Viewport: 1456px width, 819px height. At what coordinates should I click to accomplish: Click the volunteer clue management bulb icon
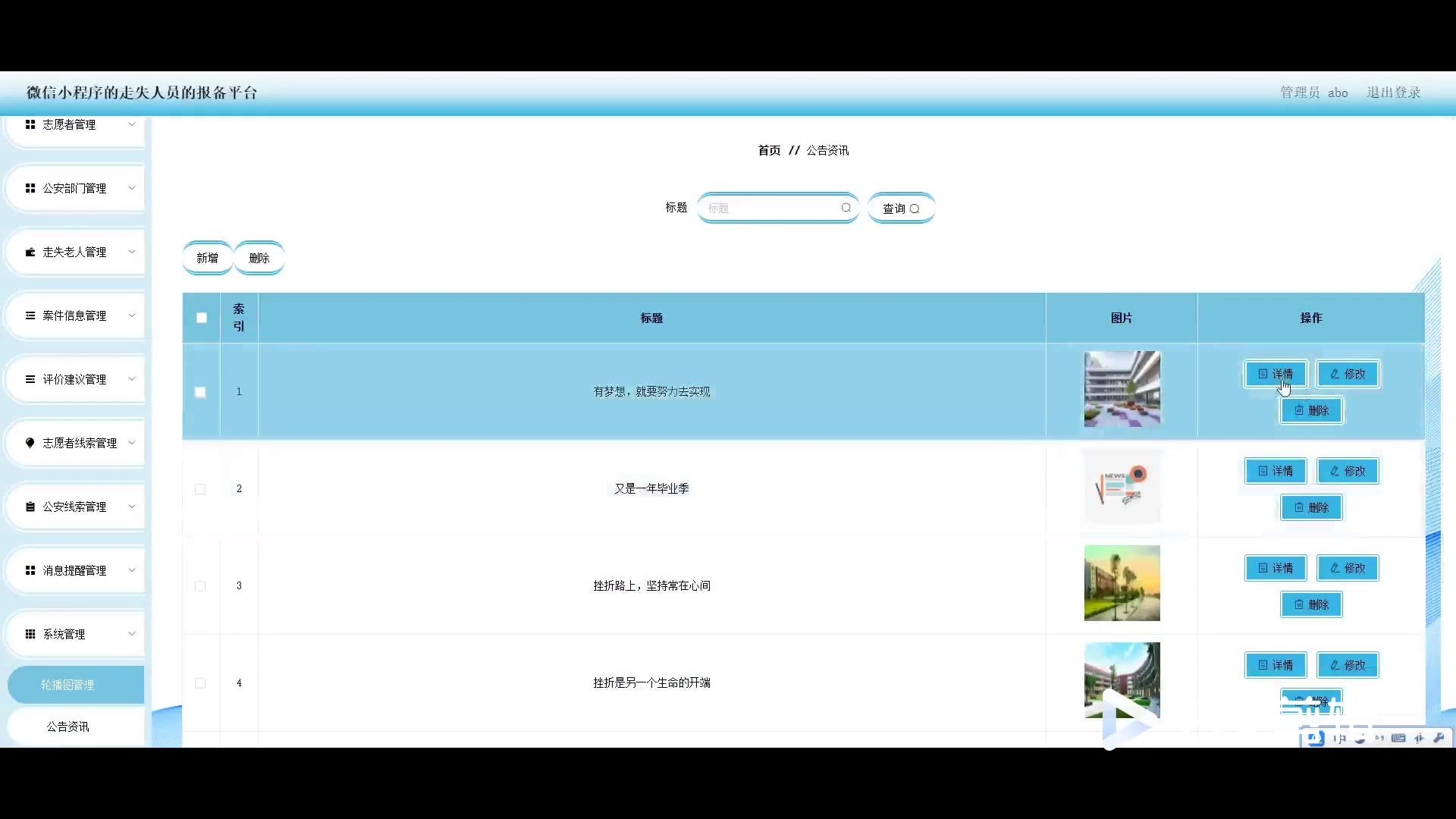[30, 443]
